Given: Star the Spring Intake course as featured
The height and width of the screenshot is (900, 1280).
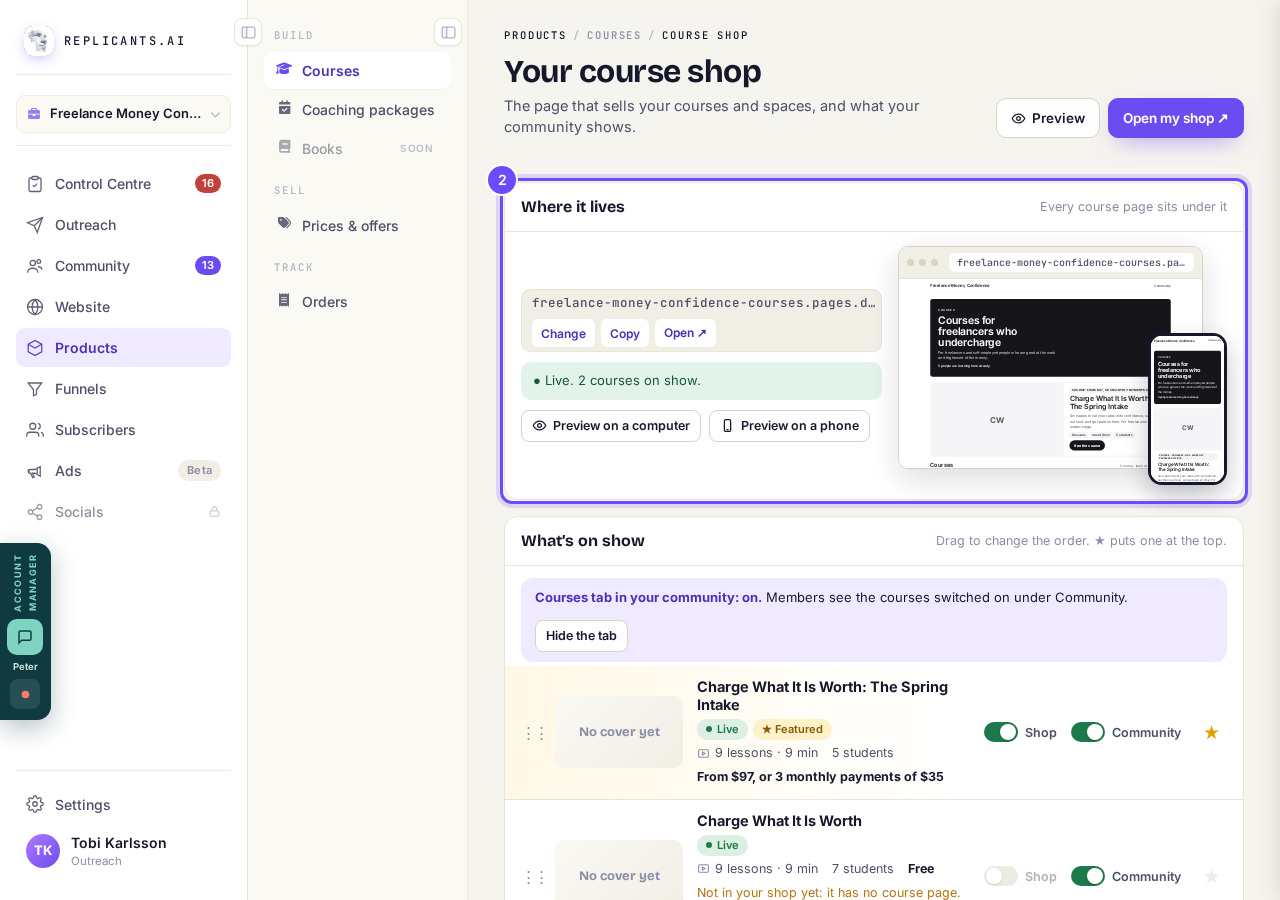Looking at the screenshot, I should coord(1211,732).
